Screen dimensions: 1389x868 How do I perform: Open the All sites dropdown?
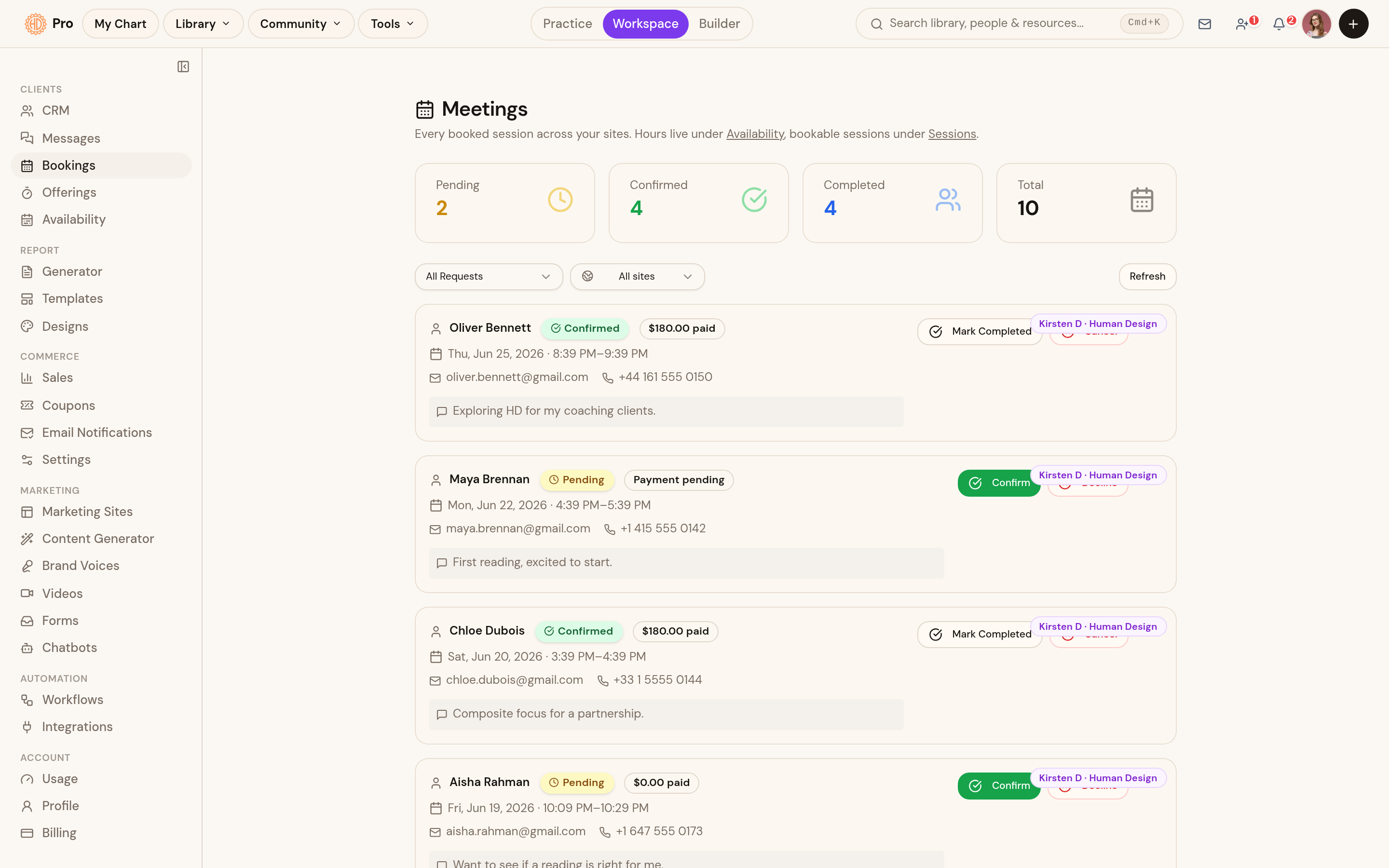tap(637, 276)
